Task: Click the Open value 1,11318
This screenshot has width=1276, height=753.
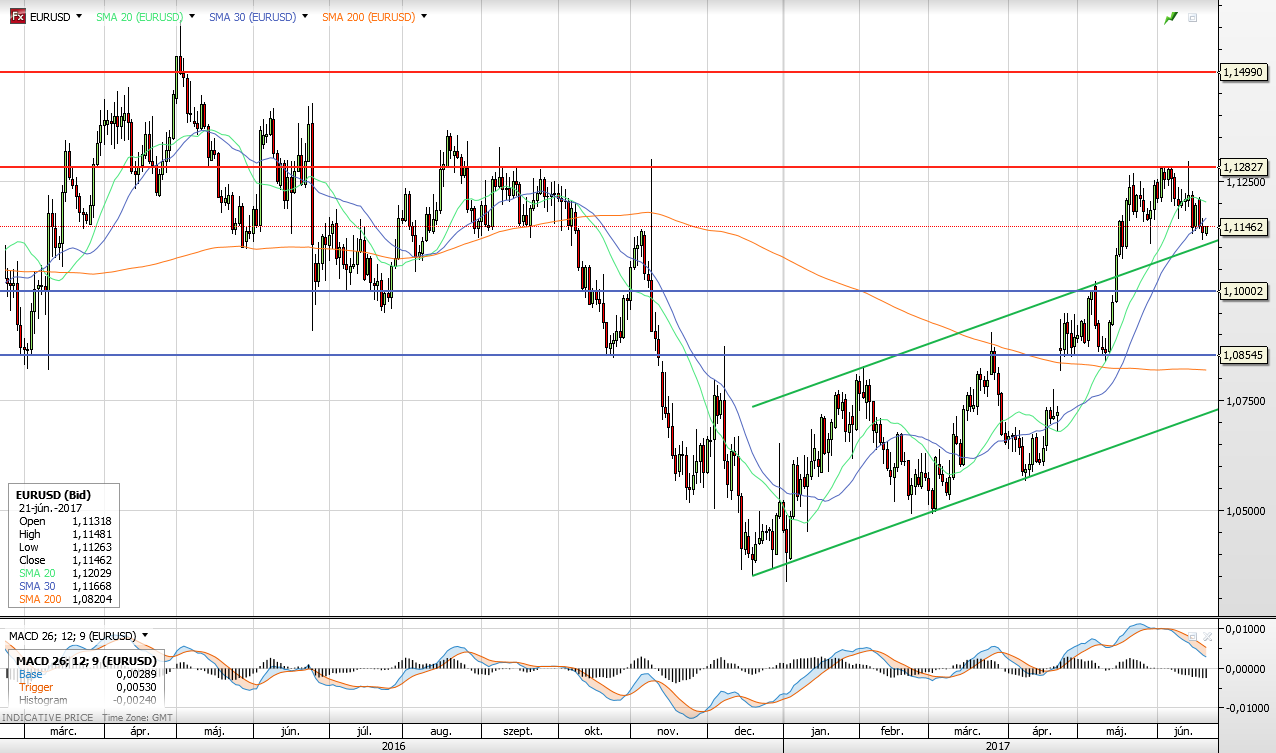Action: [91, 521]
